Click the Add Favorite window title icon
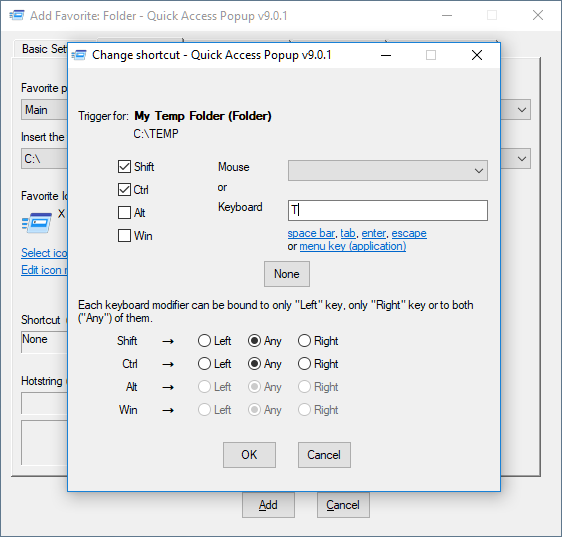The height and width of the screenshot is (537, 562). (17, 16)
